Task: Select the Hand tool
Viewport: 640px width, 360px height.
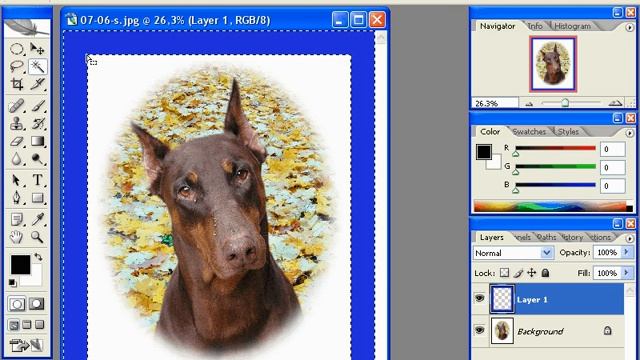Action: tap(17, 237)
